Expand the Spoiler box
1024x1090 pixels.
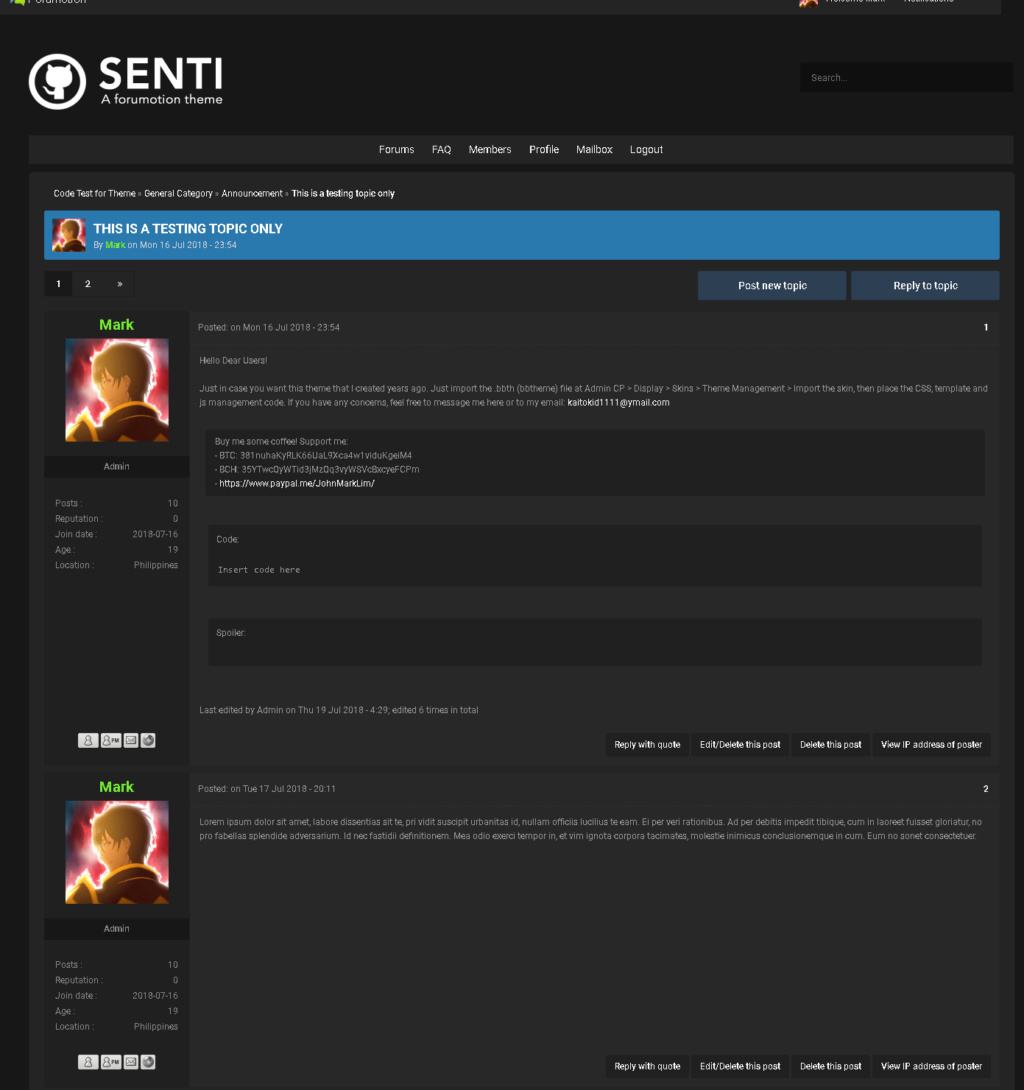[595, 642]
